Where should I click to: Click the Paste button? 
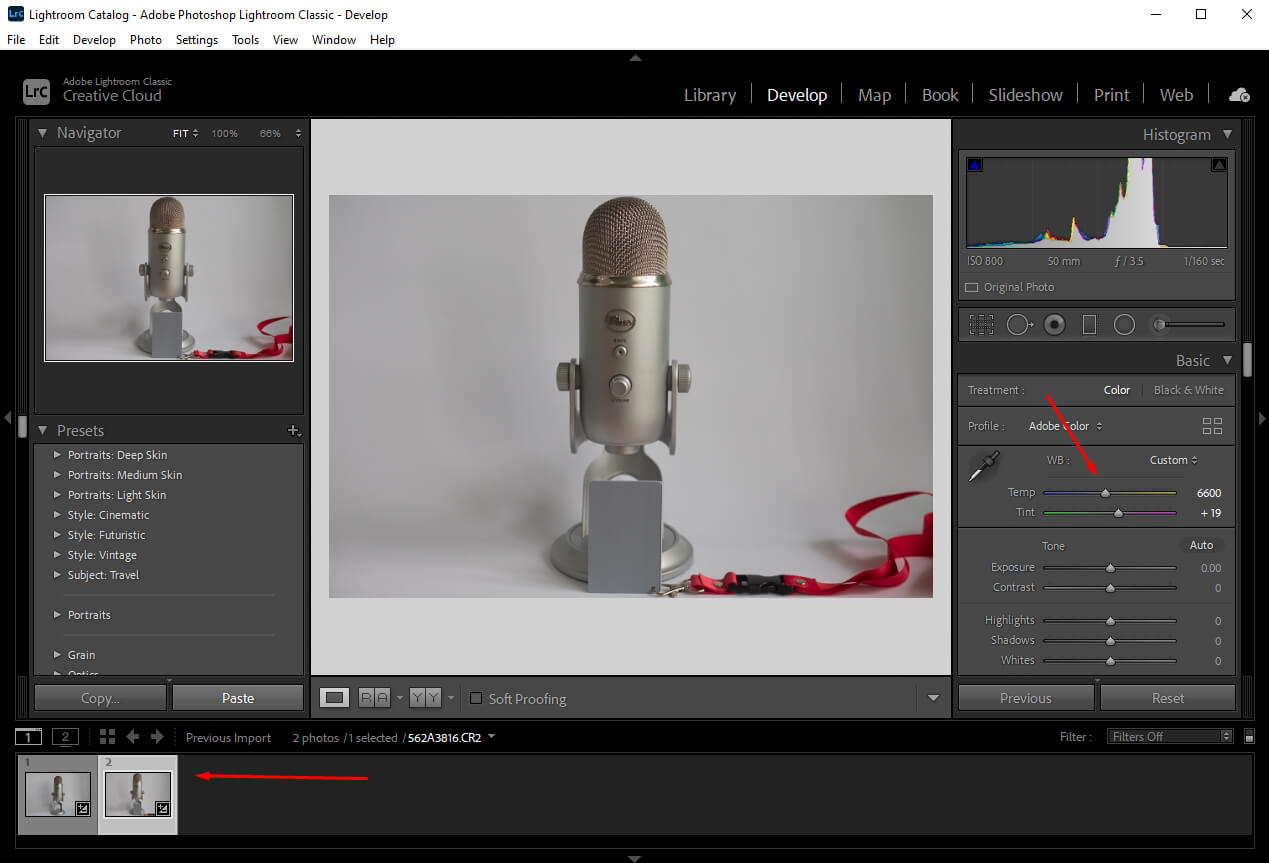238,698
